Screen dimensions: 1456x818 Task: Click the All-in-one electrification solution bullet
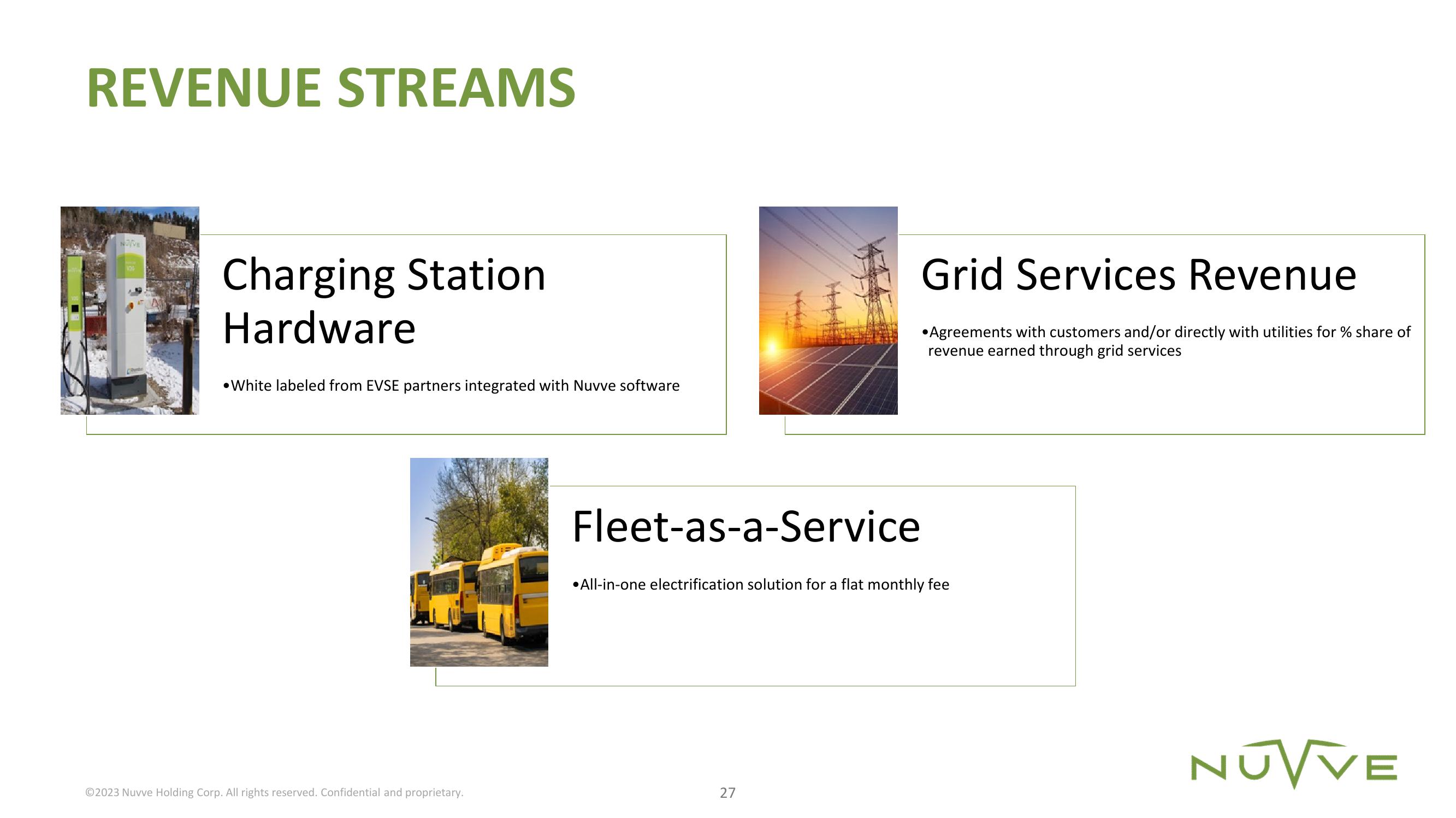pos(761,584)
